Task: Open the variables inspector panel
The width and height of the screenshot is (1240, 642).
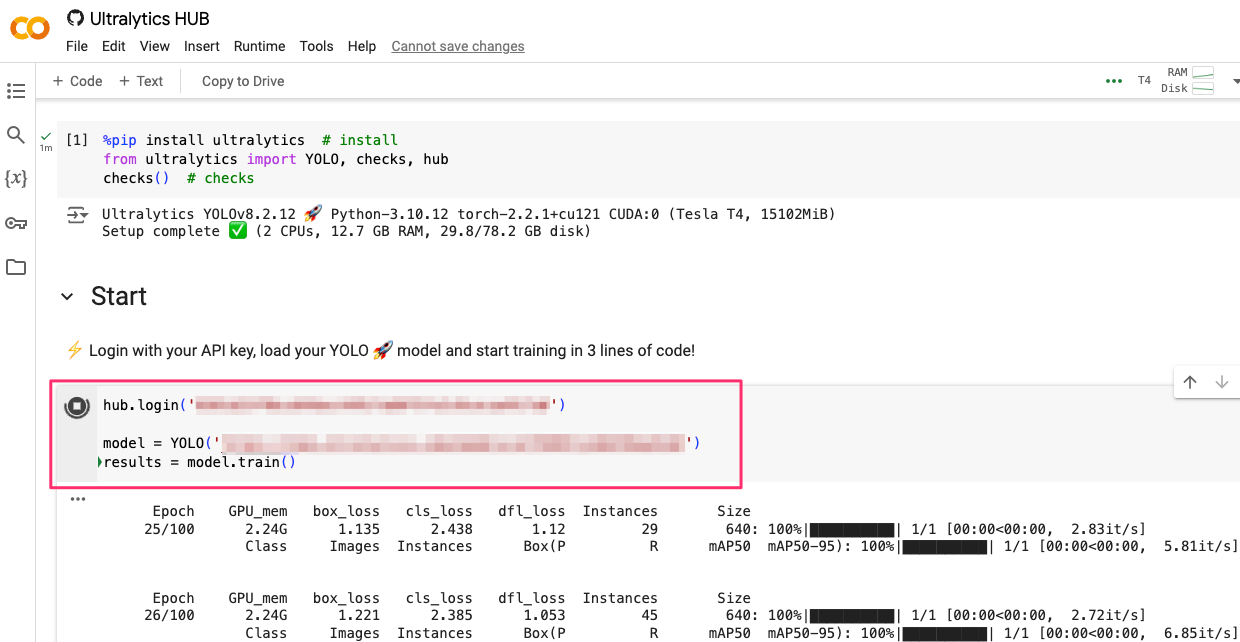Action: (16, 179)
